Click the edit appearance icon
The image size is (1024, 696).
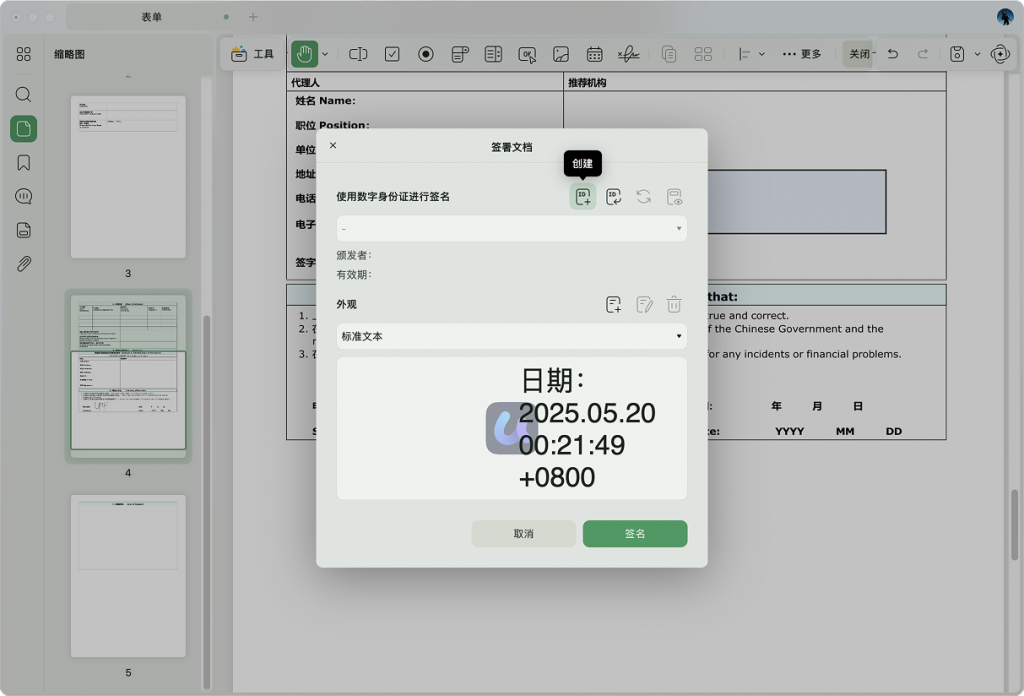(644, 304)
